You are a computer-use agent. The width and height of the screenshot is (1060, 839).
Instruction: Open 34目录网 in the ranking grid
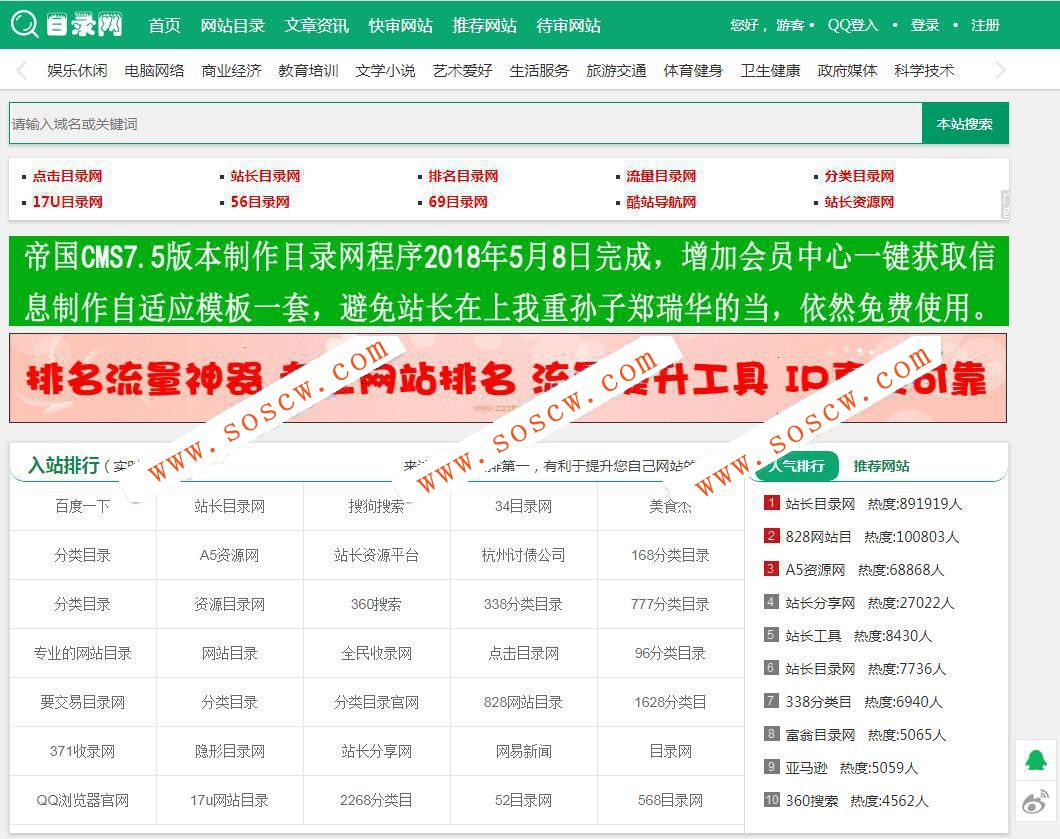click(x=523, y=506)
